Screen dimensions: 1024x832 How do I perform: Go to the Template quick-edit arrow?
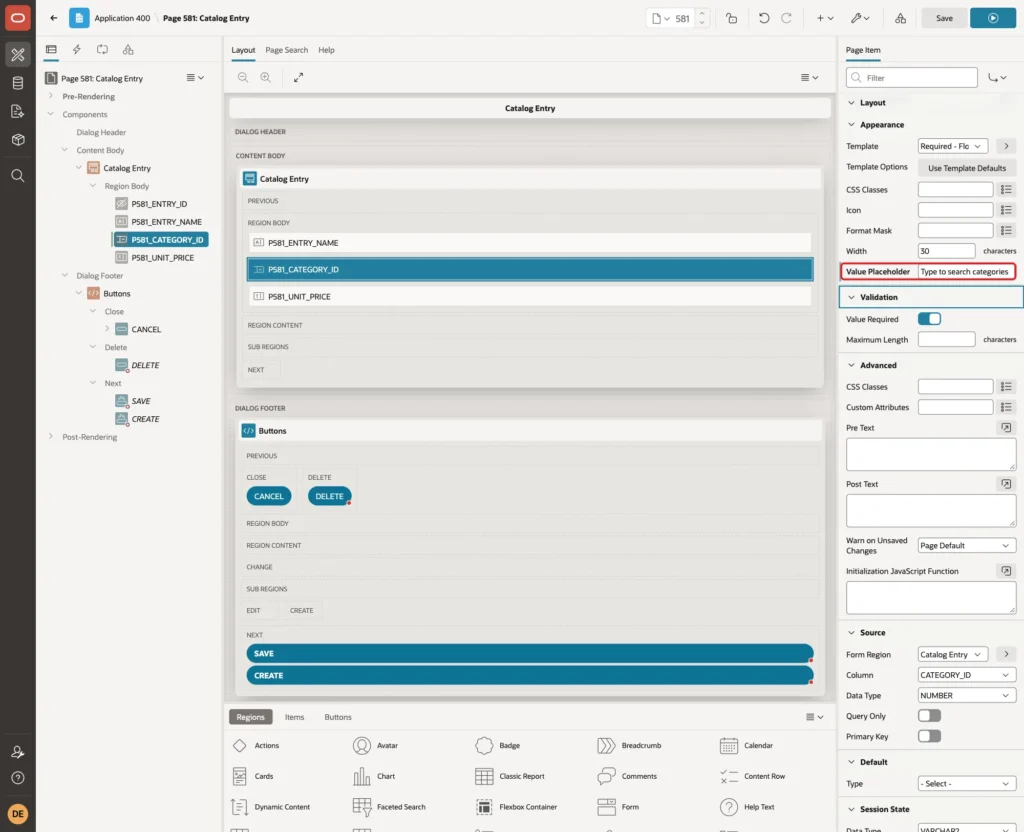coord(1006,146)
